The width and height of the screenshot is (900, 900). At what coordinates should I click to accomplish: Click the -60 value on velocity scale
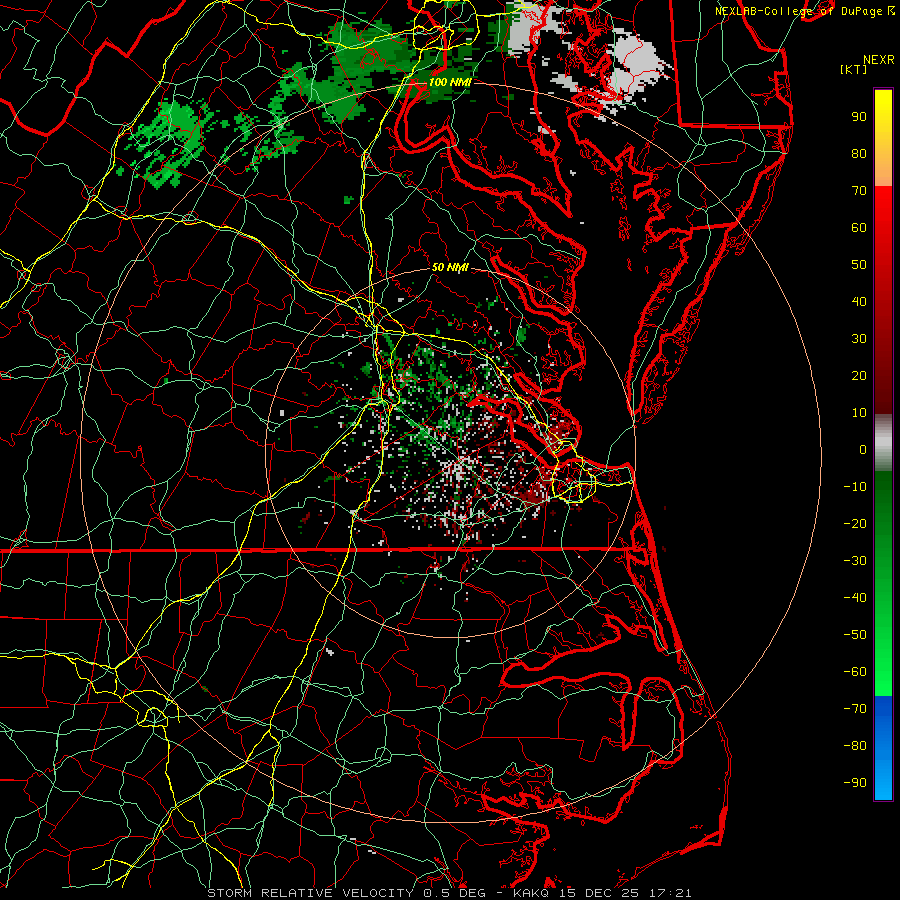click(x=855, y=672)
